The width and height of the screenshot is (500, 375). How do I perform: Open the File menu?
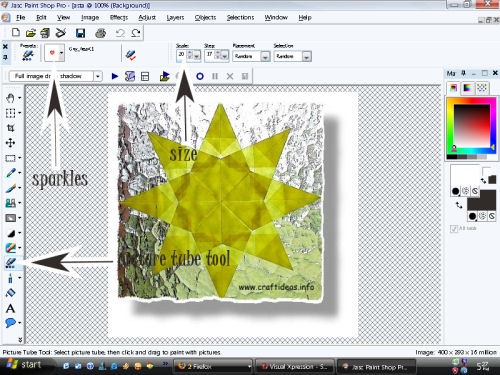point(21,17)
